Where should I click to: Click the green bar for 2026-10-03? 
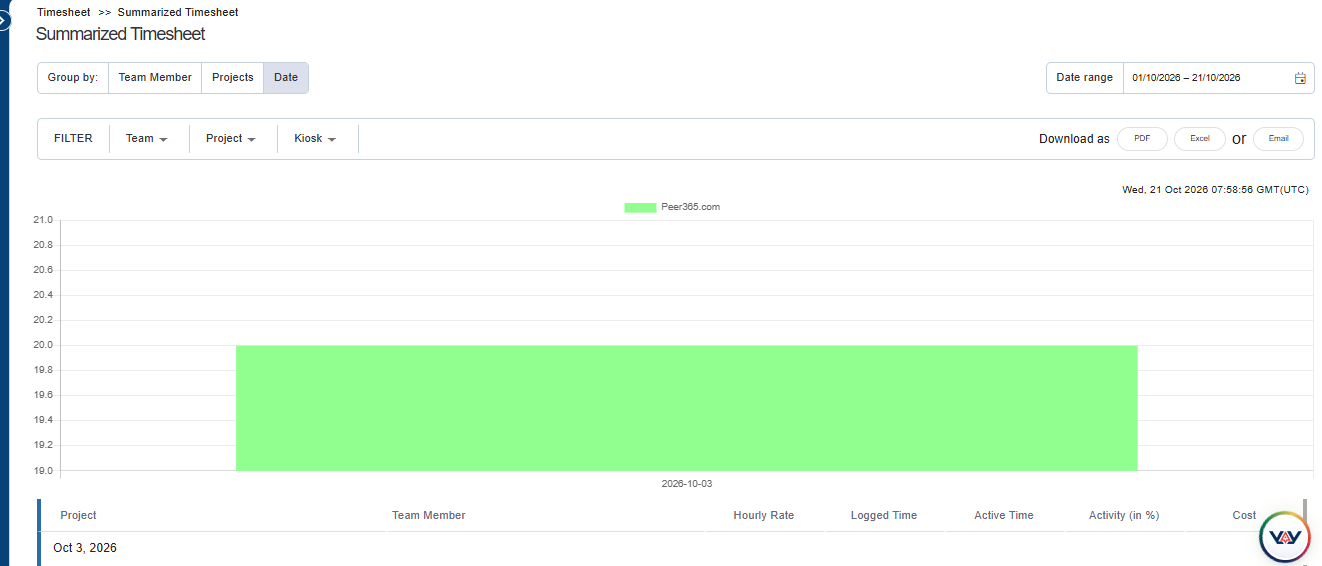pos(686,408)
